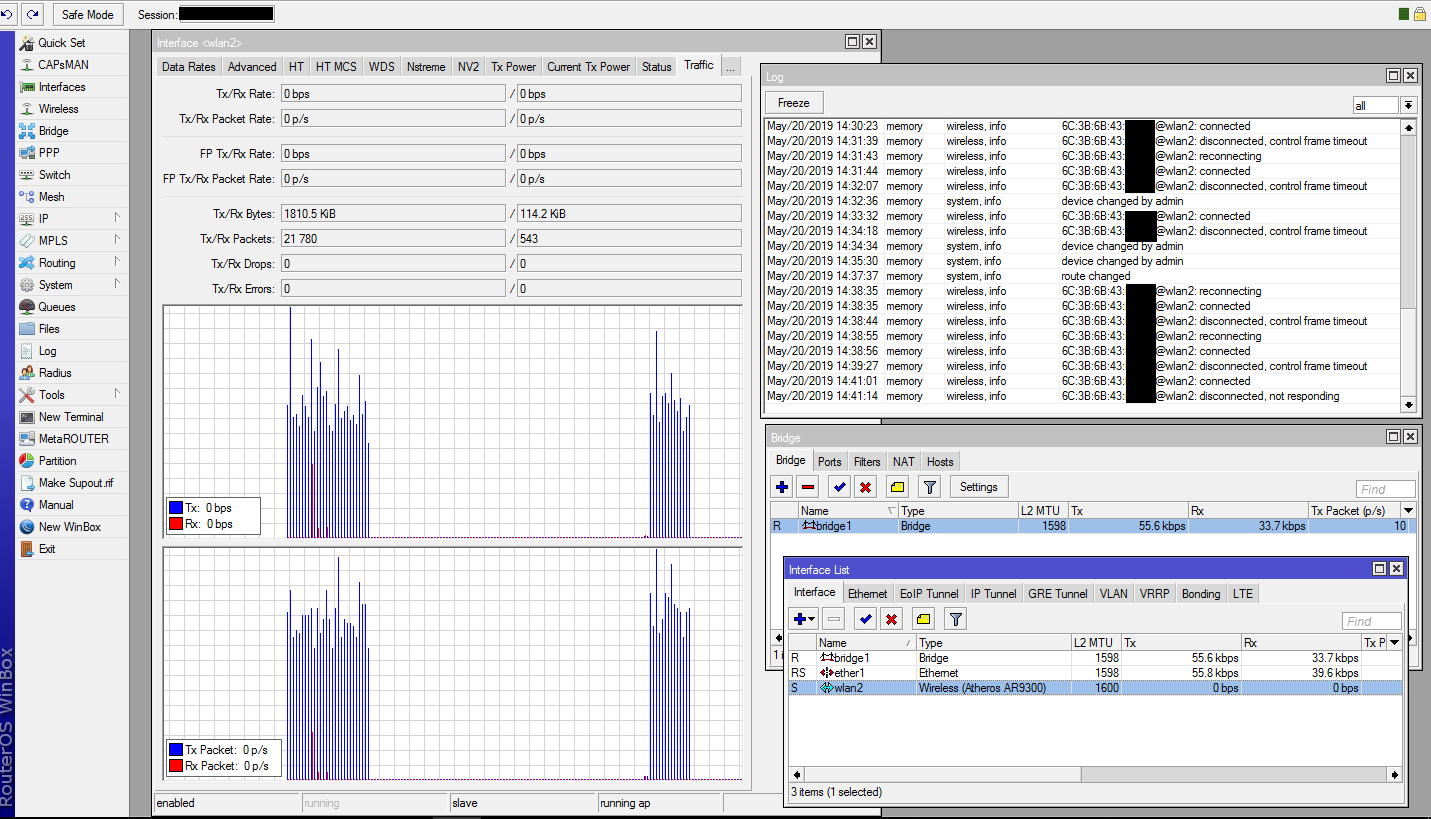Open more tabs '...' in wlan2 window

point(731,66)
